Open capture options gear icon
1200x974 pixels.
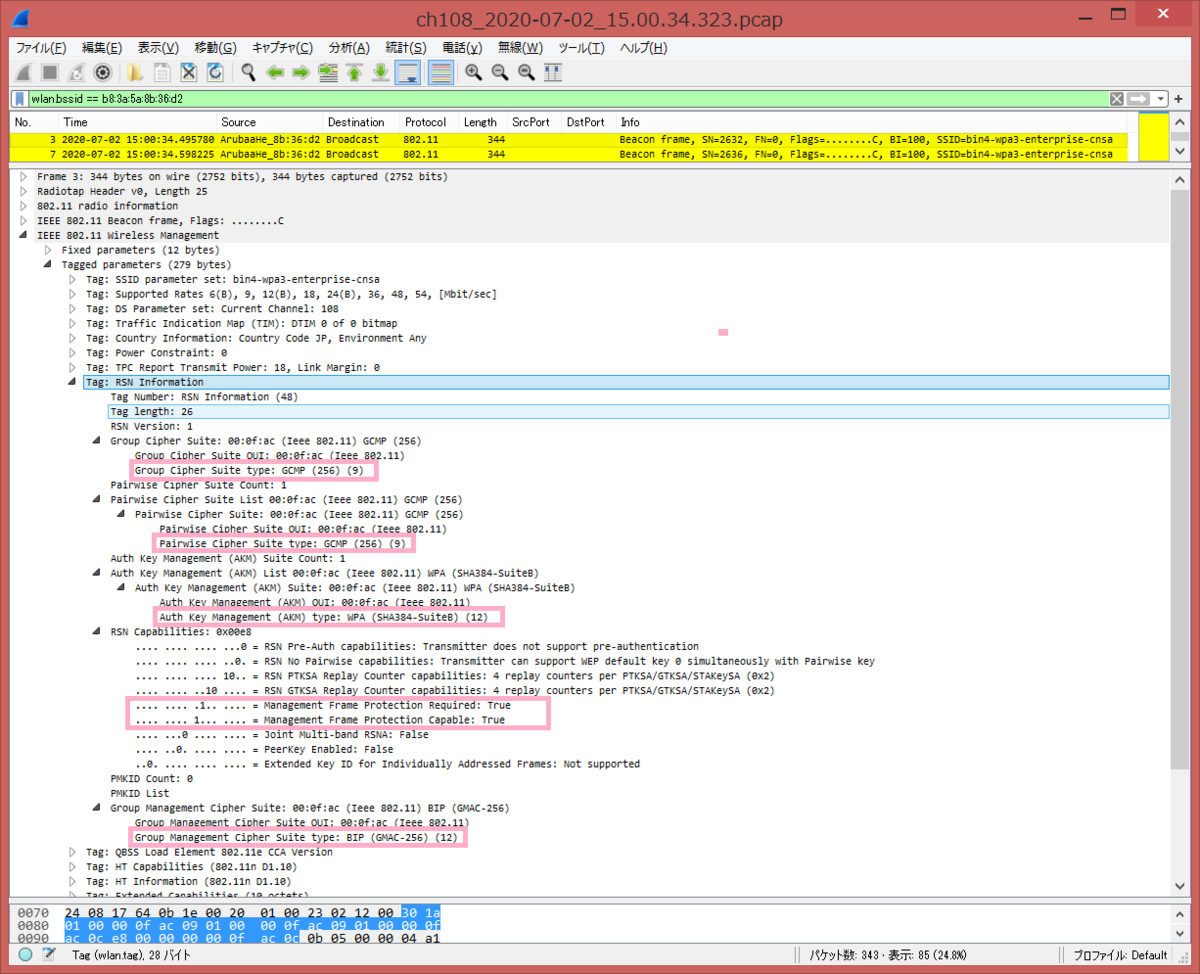(102, 73)
